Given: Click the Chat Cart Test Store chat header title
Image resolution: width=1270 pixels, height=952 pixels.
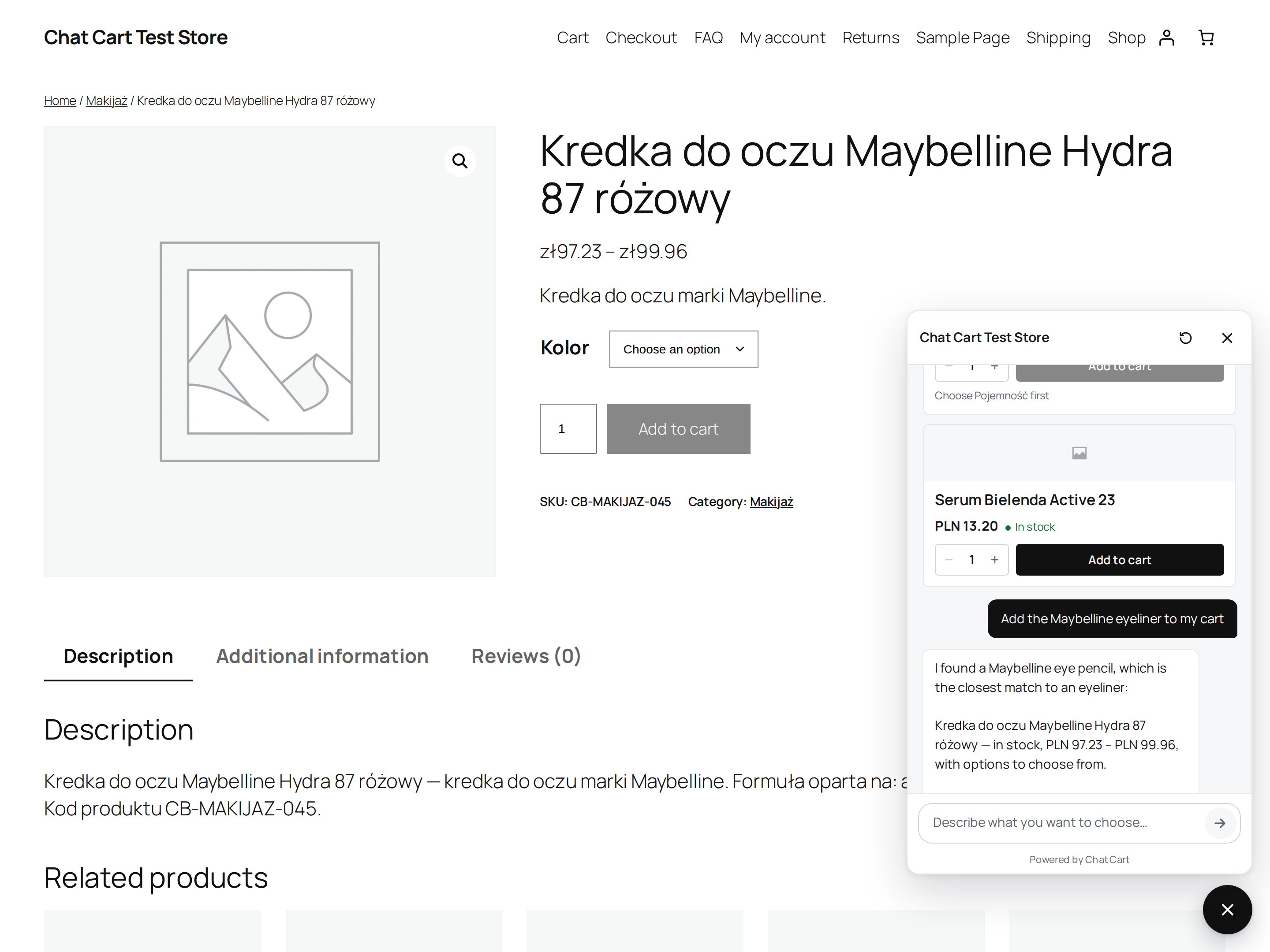Looking at the screenshot, I should [984, 338].
